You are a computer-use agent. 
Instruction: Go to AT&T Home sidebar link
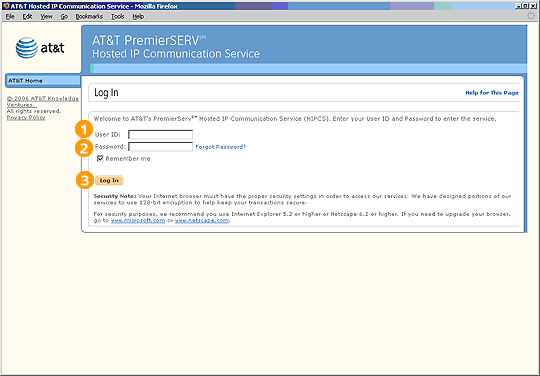(43, 81)
